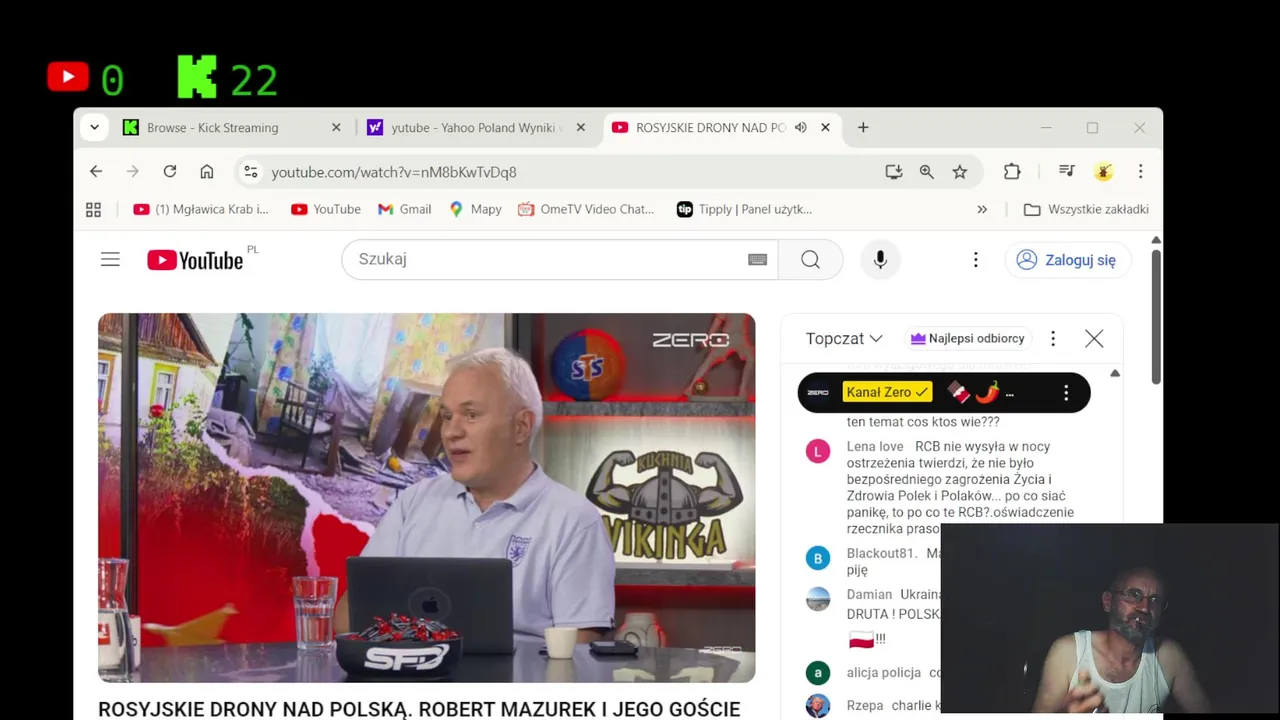Click the address bar URL field
The height and width of the screenshot is (720, 1280).
[570, 172]
